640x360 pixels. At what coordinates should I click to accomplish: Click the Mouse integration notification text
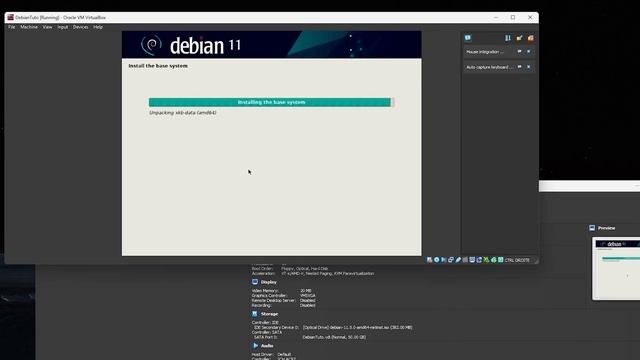point(485,52)
